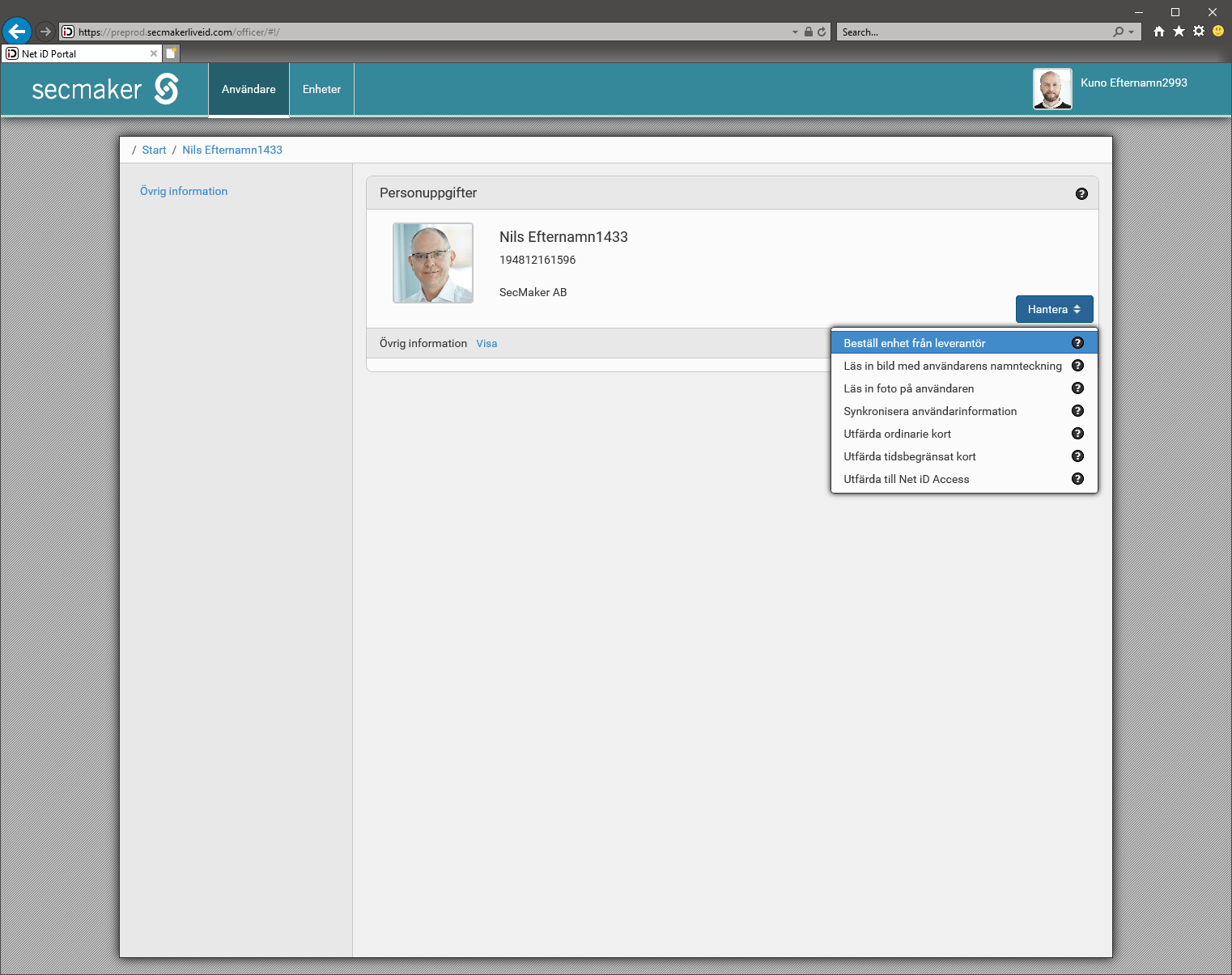Click Nils Efternamn1433 profile photo
Viewport: 1232px width, 975px height.
[x=433, y=263]
